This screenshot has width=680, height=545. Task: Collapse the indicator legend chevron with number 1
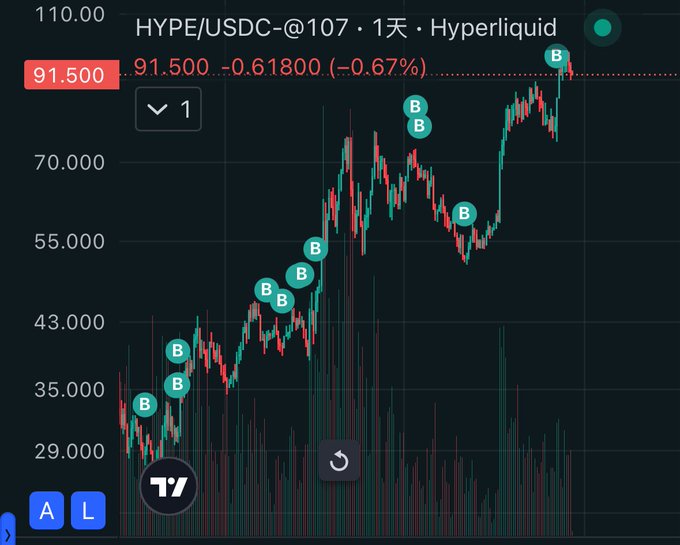coord(168,109)
